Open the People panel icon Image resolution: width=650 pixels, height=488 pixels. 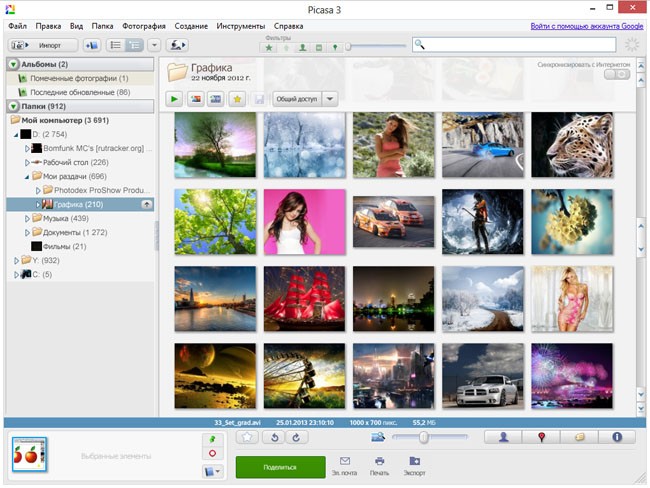[x=503, y=437]
